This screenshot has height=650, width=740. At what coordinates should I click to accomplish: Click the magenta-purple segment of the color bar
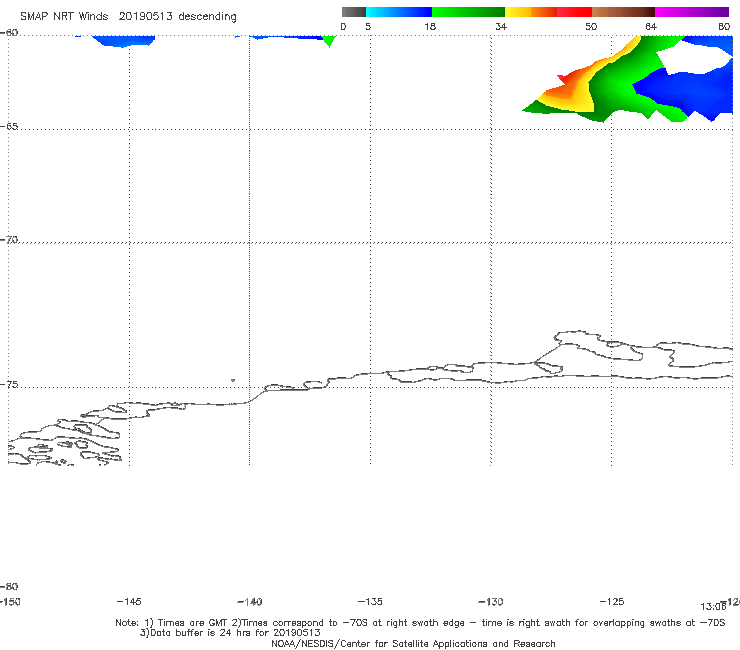[692, 12]
